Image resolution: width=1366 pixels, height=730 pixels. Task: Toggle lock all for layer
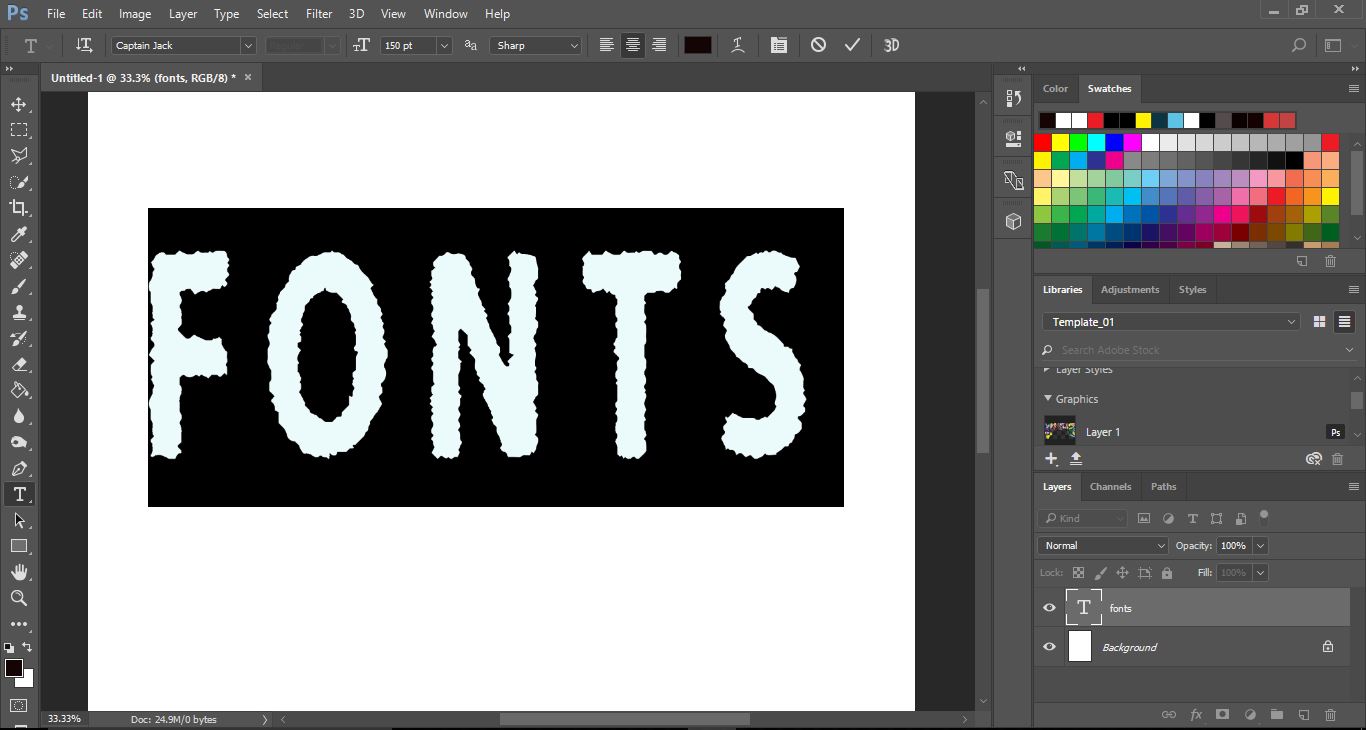point(1167,573)
